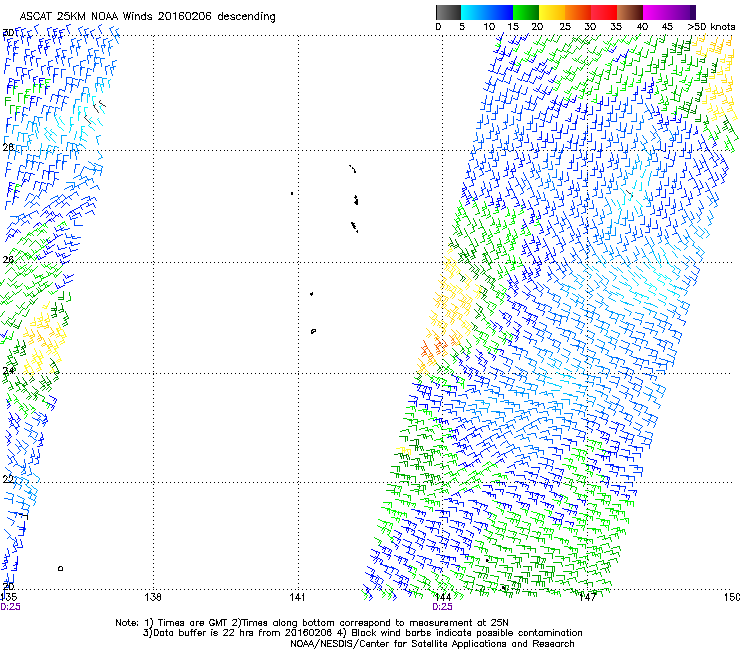Pick the green 15–20 knots legend segment
This screenshot has width=740, height=650.
(x=527, y=12)
